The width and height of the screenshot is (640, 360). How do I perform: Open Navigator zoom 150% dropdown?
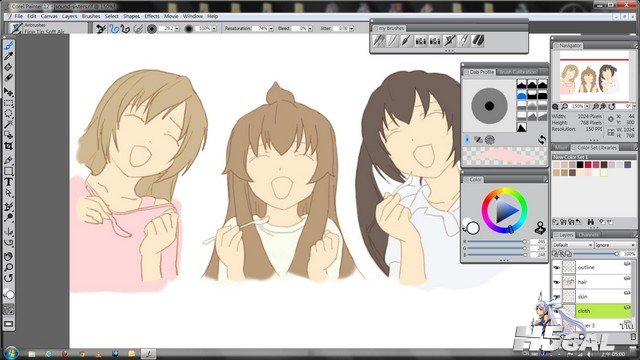point(587,106)
